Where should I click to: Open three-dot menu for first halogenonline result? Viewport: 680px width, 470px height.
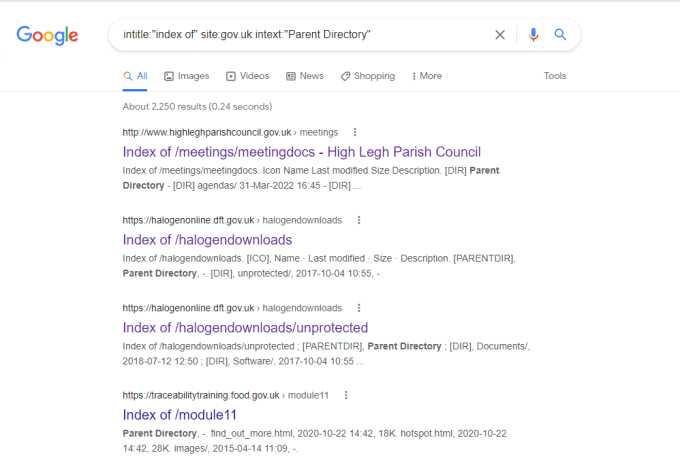coord(359,220)
